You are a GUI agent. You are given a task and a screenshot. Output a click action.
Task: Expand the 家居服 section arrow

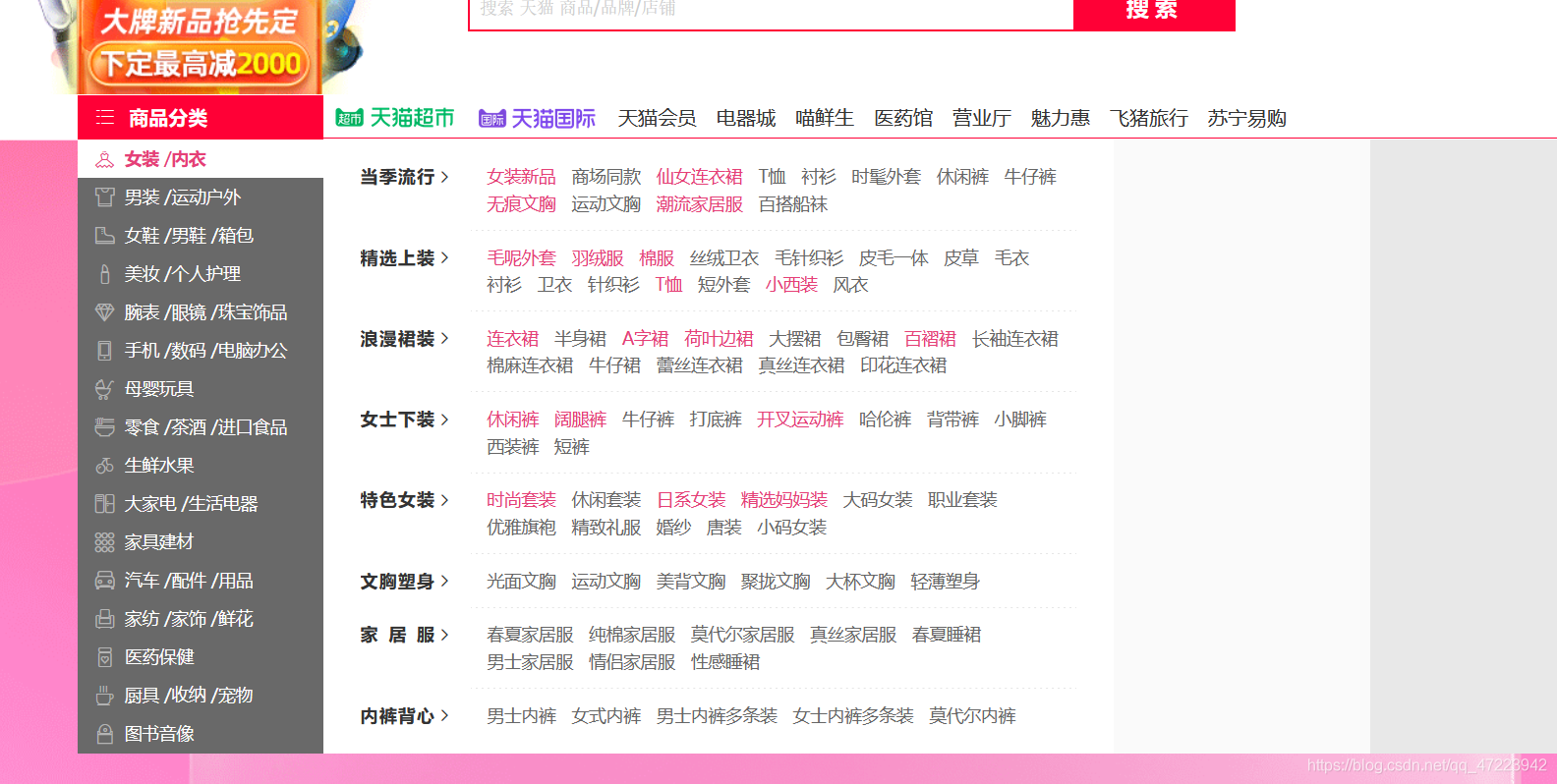[x=445, y=635]
